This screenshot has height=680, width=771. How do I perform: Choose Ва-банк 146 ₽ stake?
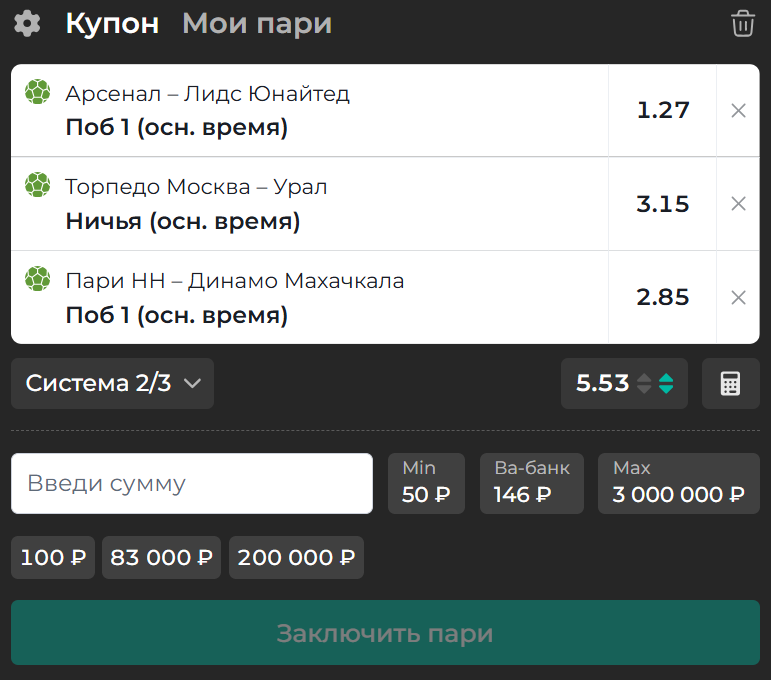point(532,483)
